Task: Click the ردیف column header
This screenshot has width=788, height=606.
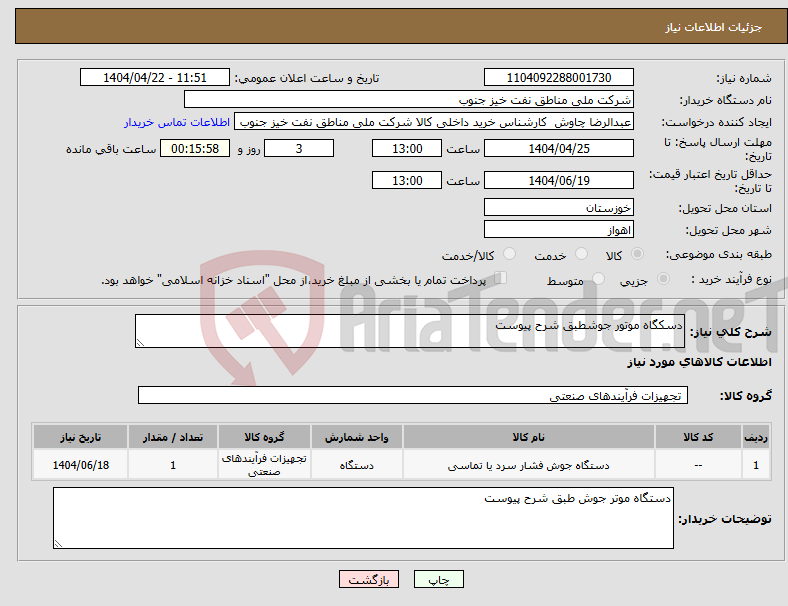Action: click(x=756, y=437)
